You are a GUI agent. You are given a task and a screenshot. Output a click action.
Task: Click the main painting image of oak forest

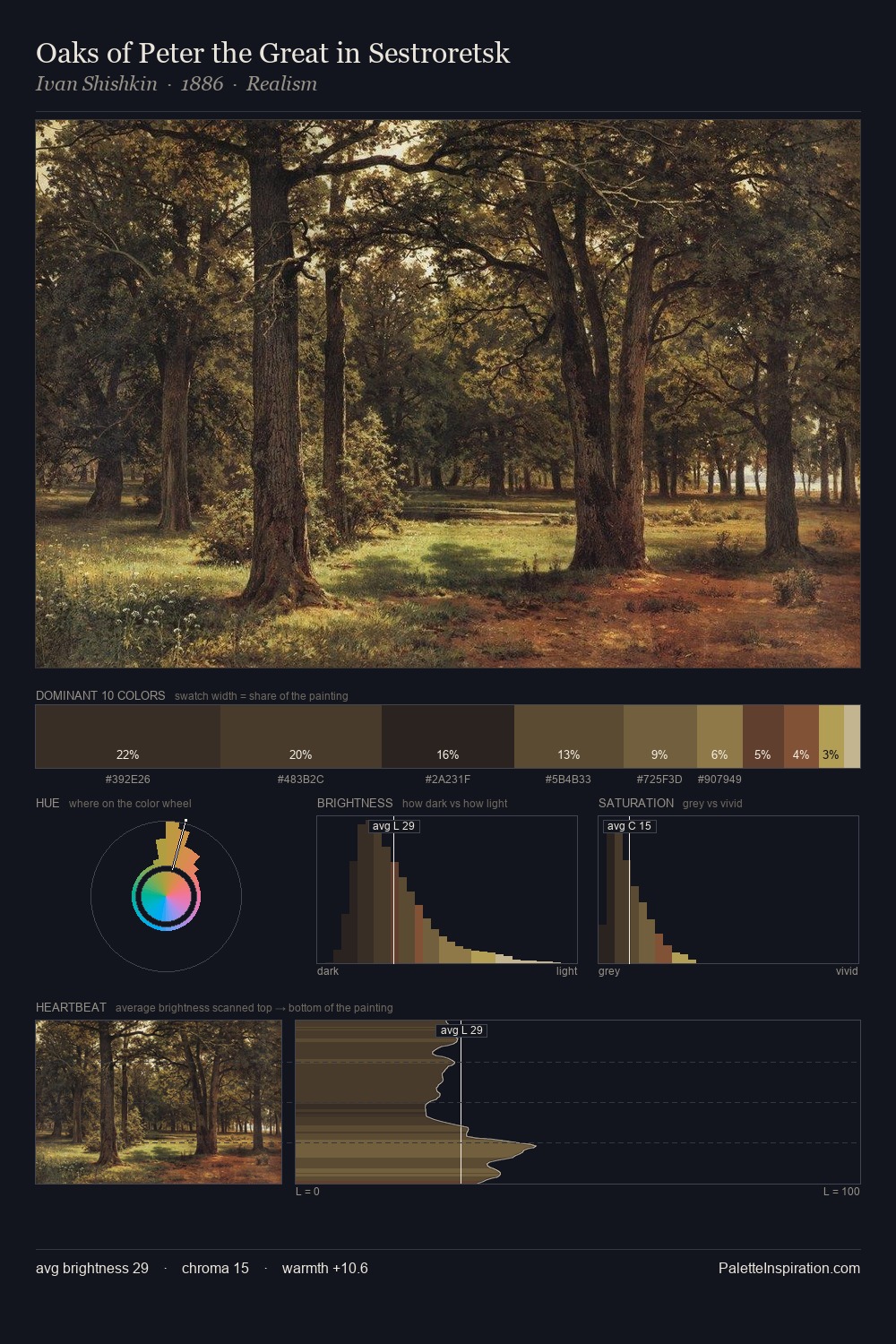click(448, 394)
